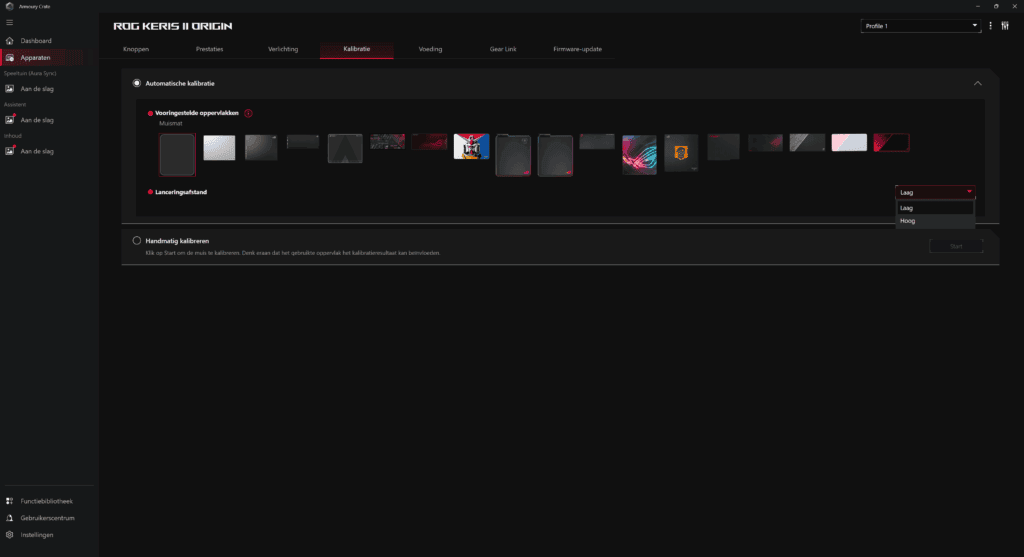
Task: Select the colorful neon ROG mousepad thumbnail
Action: point(639,155)
